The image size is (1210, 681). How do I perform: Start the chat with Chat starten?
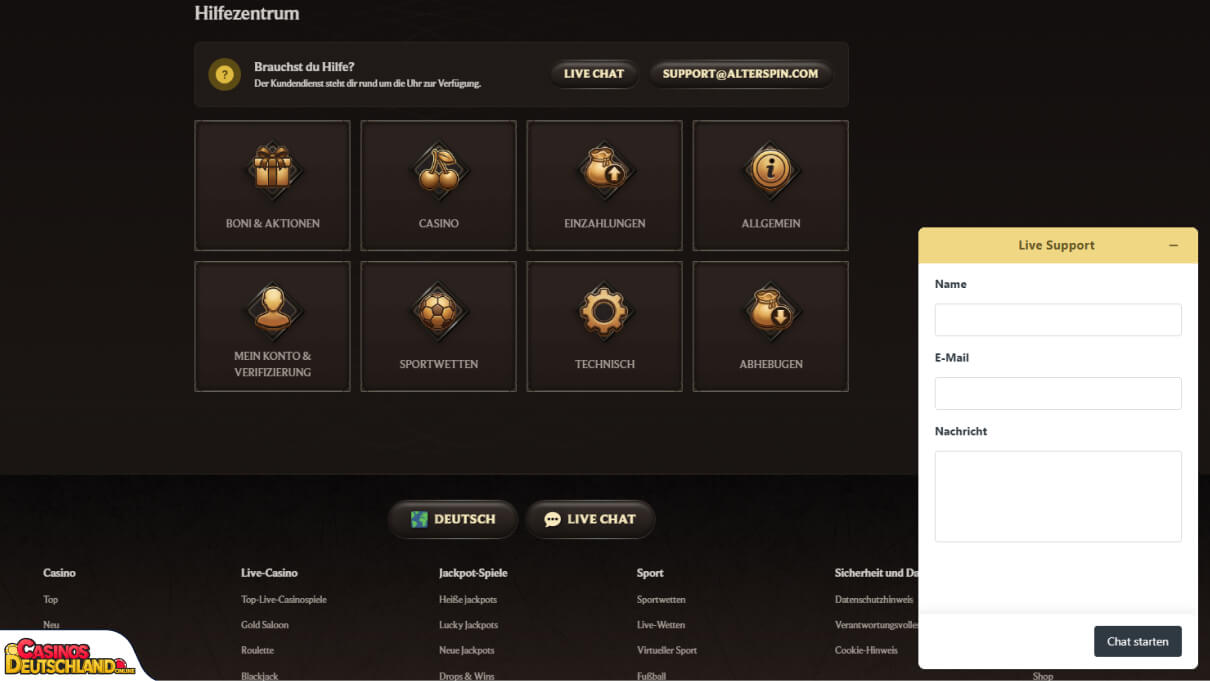1138,641
